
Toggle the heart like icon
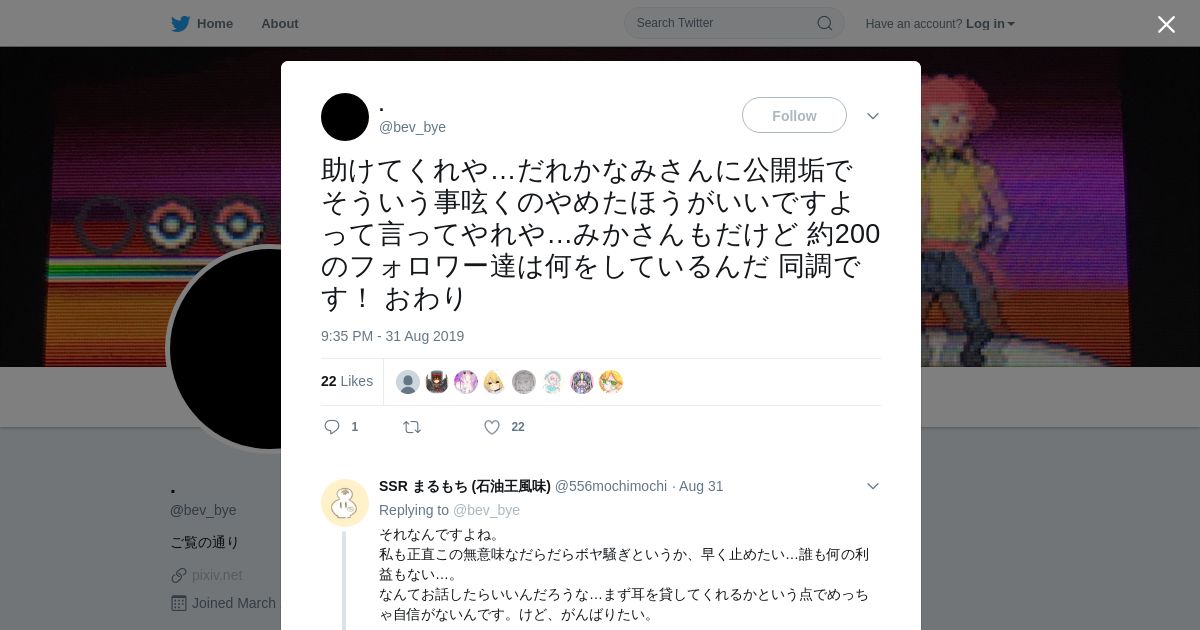click(x=492, y=427)
